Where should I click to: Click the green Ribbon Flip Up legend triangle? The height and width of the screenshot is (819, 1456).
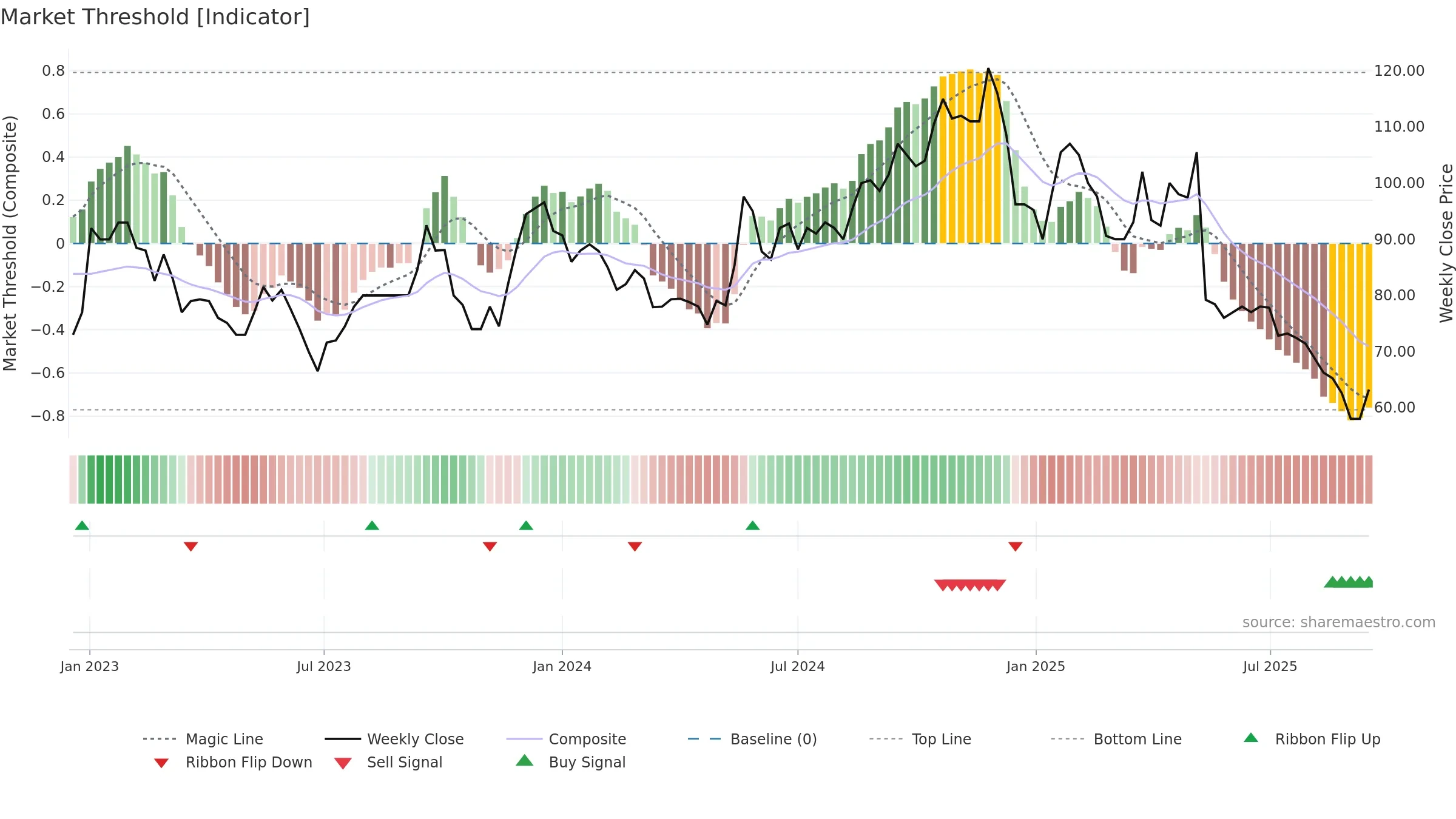[1251, 738]
